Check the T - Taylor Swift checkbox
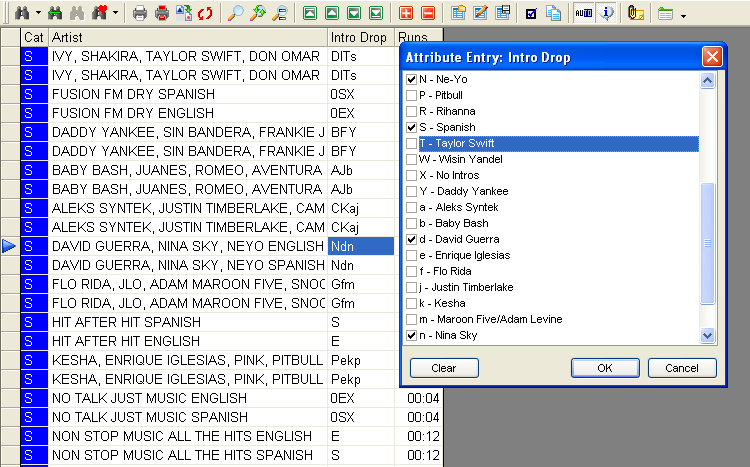This screenshot has width=750, height=467. coord(411,143)
